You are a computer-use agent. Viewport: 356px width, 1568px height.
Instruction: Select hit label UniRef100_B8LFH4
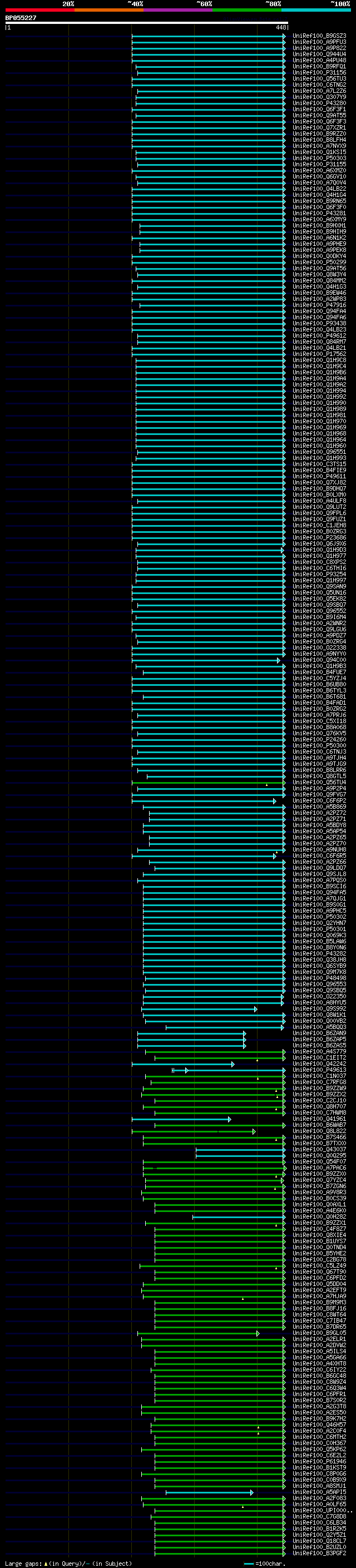pos(319,140)
